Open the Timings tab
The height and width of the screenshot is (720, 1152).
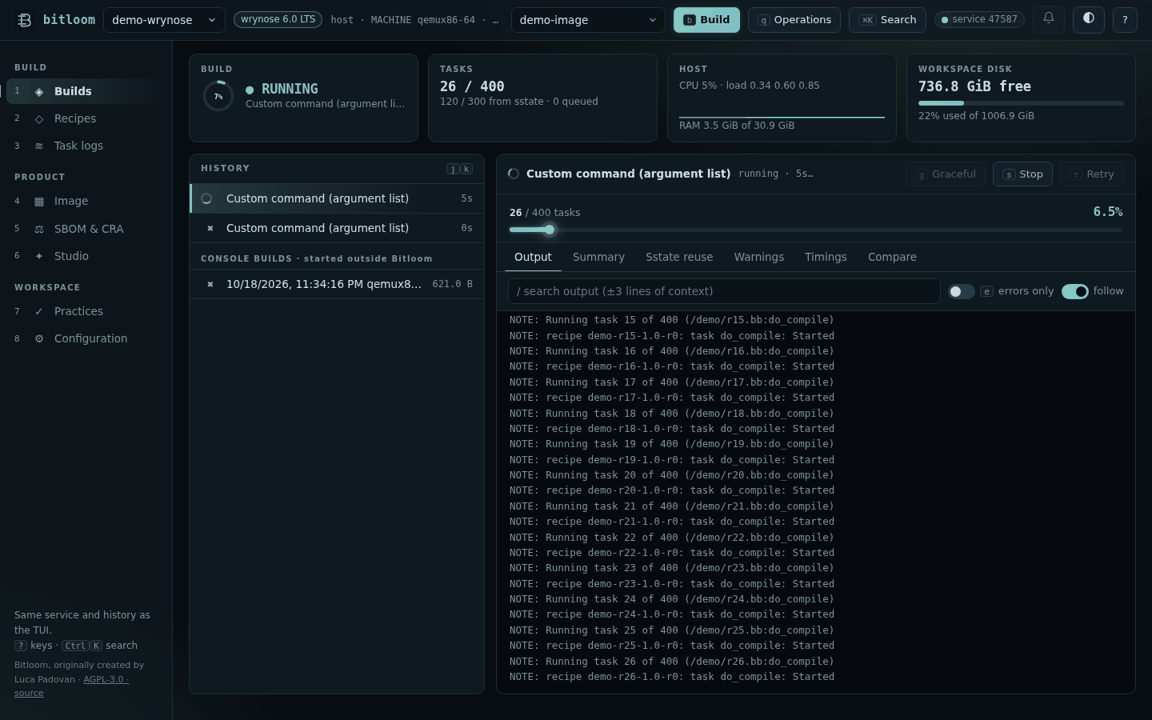(x=825, y=256)
